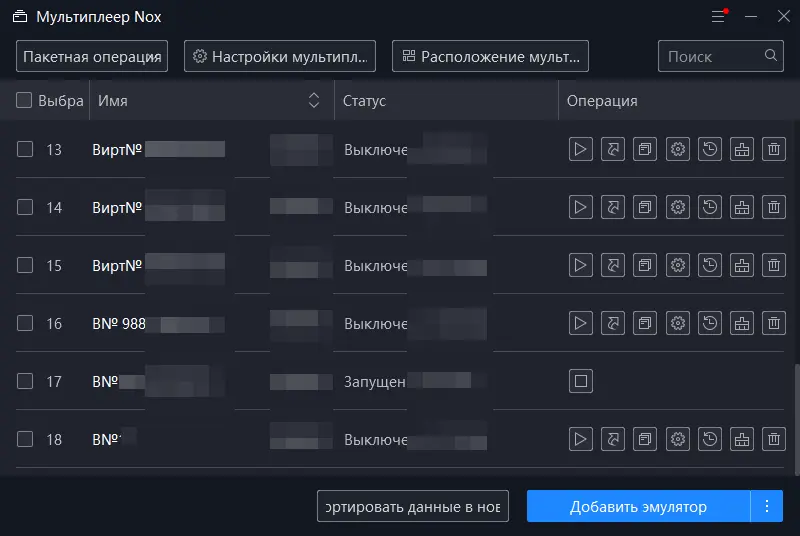Open Настройки мультипл... settings button
The height and width of the screenshot is (536, 800).
coord(280,56)
